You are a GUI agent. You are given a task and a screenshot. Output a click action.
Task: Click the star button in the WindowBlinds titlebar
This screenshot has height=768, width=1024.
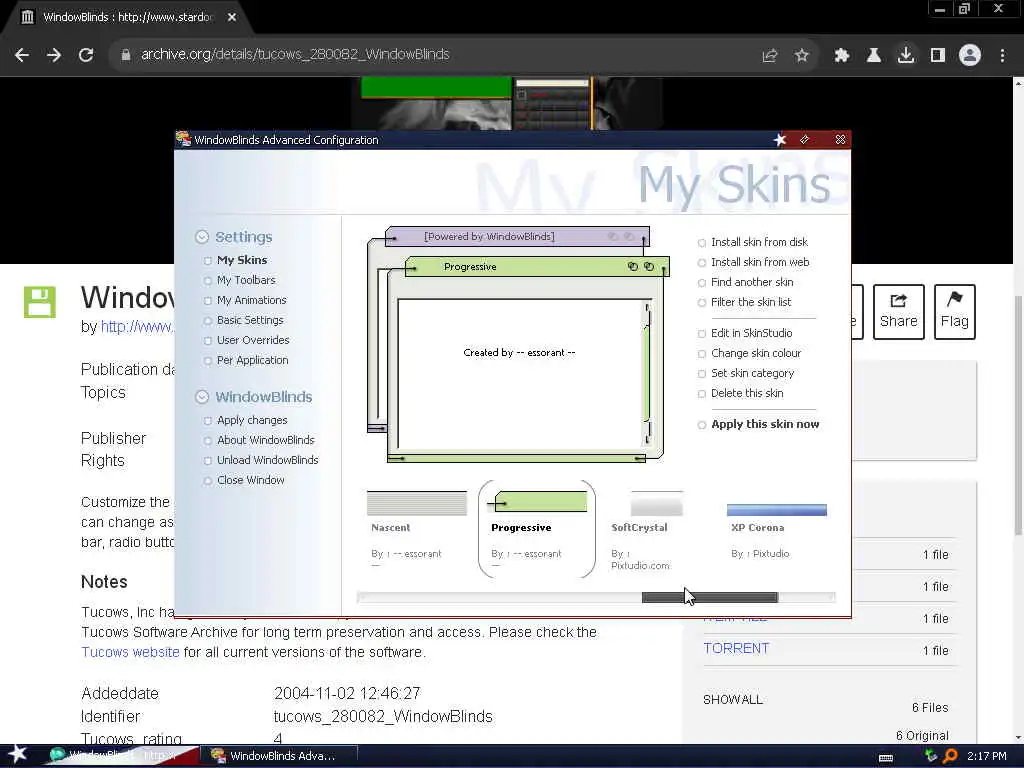coord(780,140)
